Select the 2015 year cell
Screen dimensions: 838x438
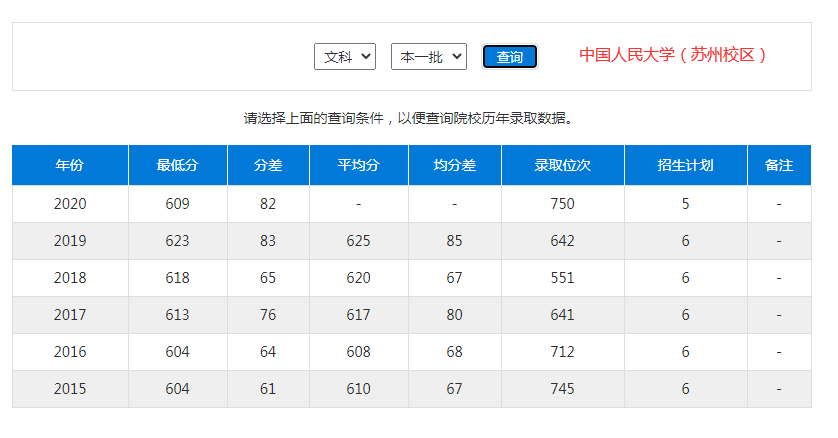pos(70,389)
